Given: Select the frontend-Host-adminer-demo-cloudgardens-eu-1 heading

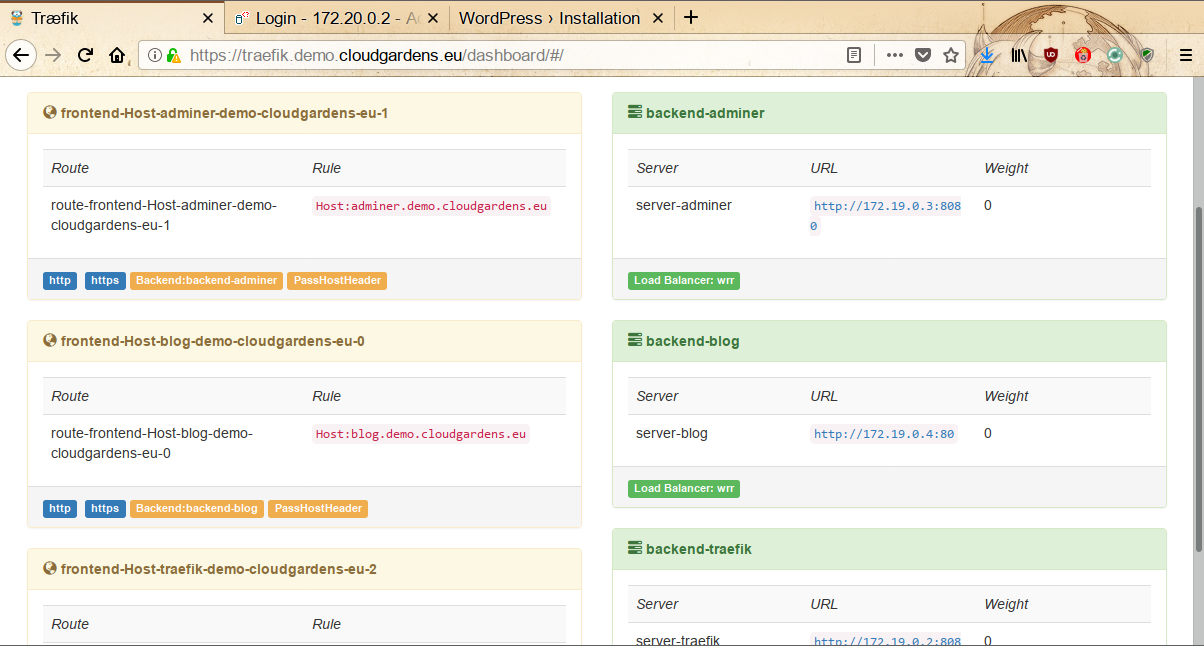Looking at the screenshot, I should pos(224,113).
